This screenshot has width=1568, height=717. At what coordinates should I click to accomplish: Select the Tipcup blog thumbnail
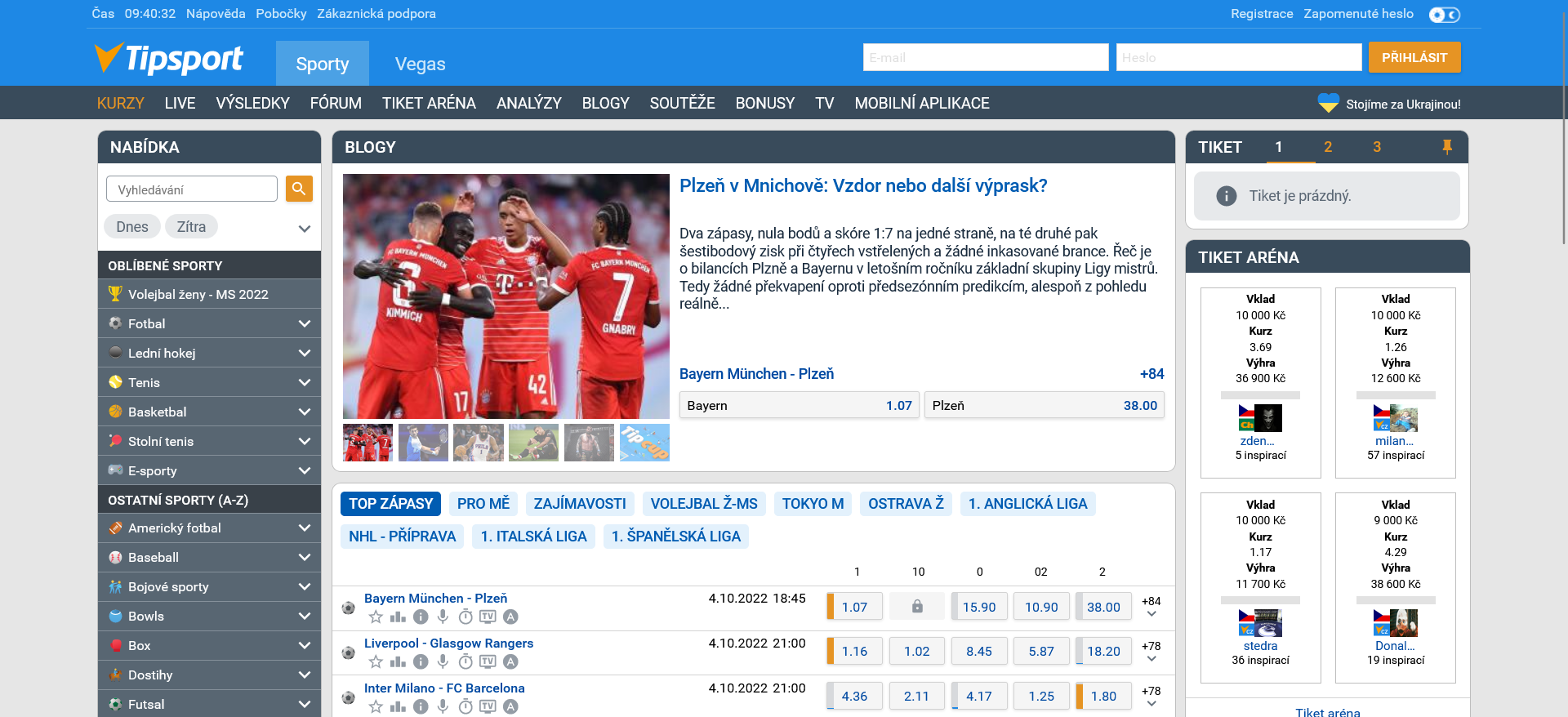click(644, 443)
